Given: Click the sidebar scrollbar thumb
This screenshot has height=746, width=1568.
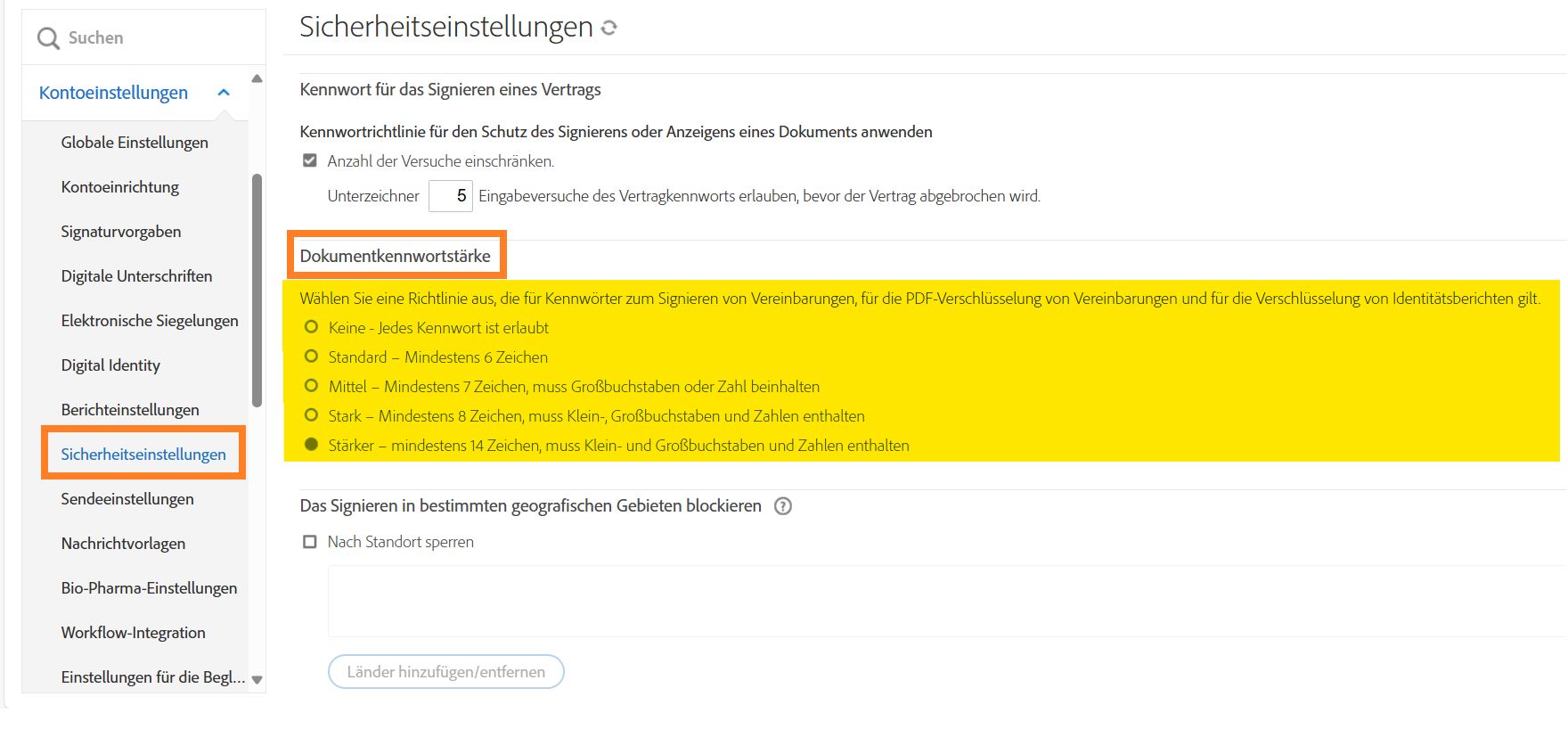Looking at the screenshot, I should (x=257, y=290).
